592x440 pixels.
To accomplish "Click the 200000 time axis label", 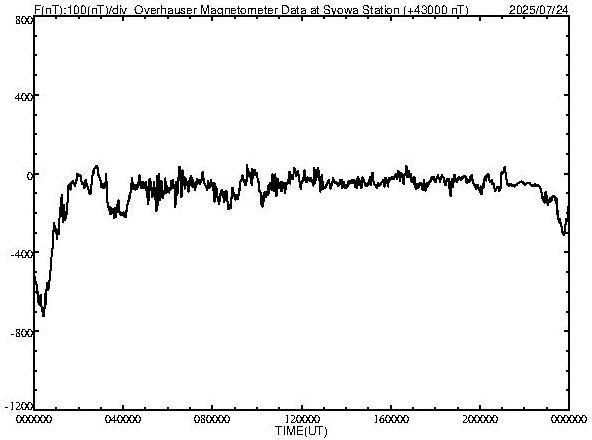I will pos(480,419).
